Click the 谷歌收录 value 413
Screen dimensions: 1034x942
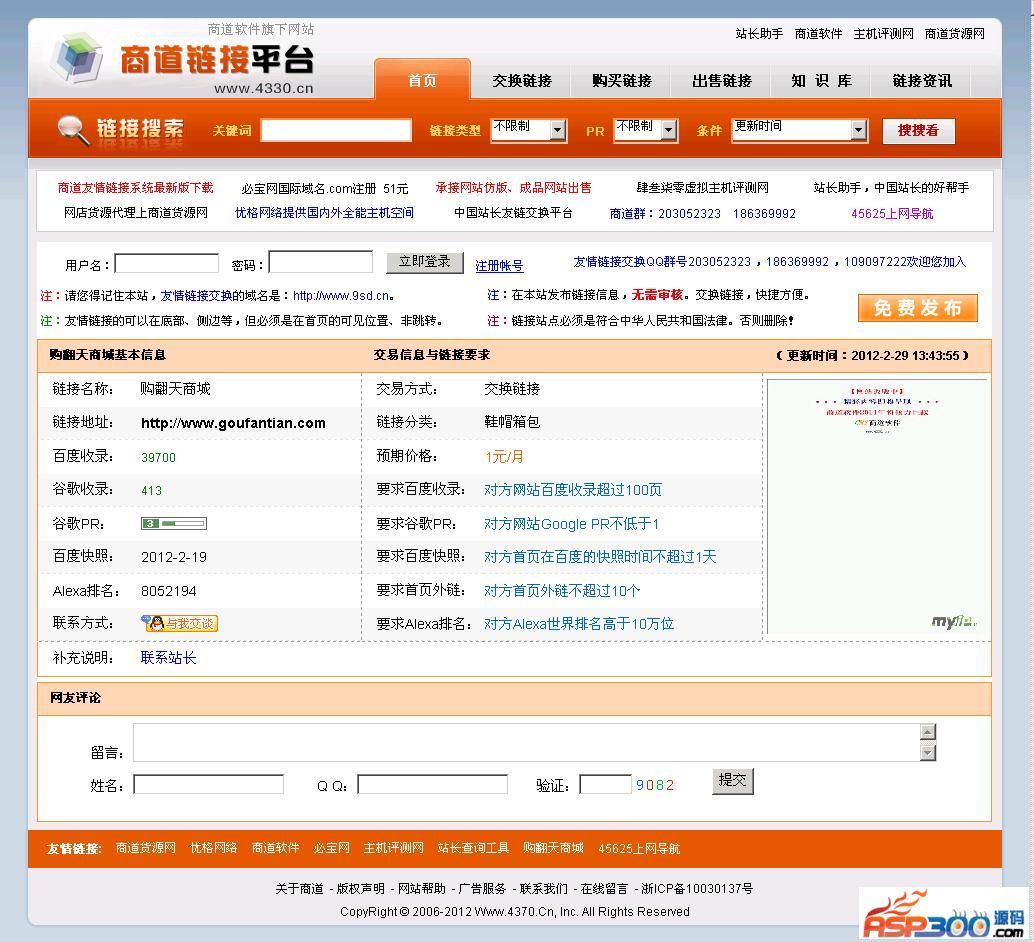151,491
